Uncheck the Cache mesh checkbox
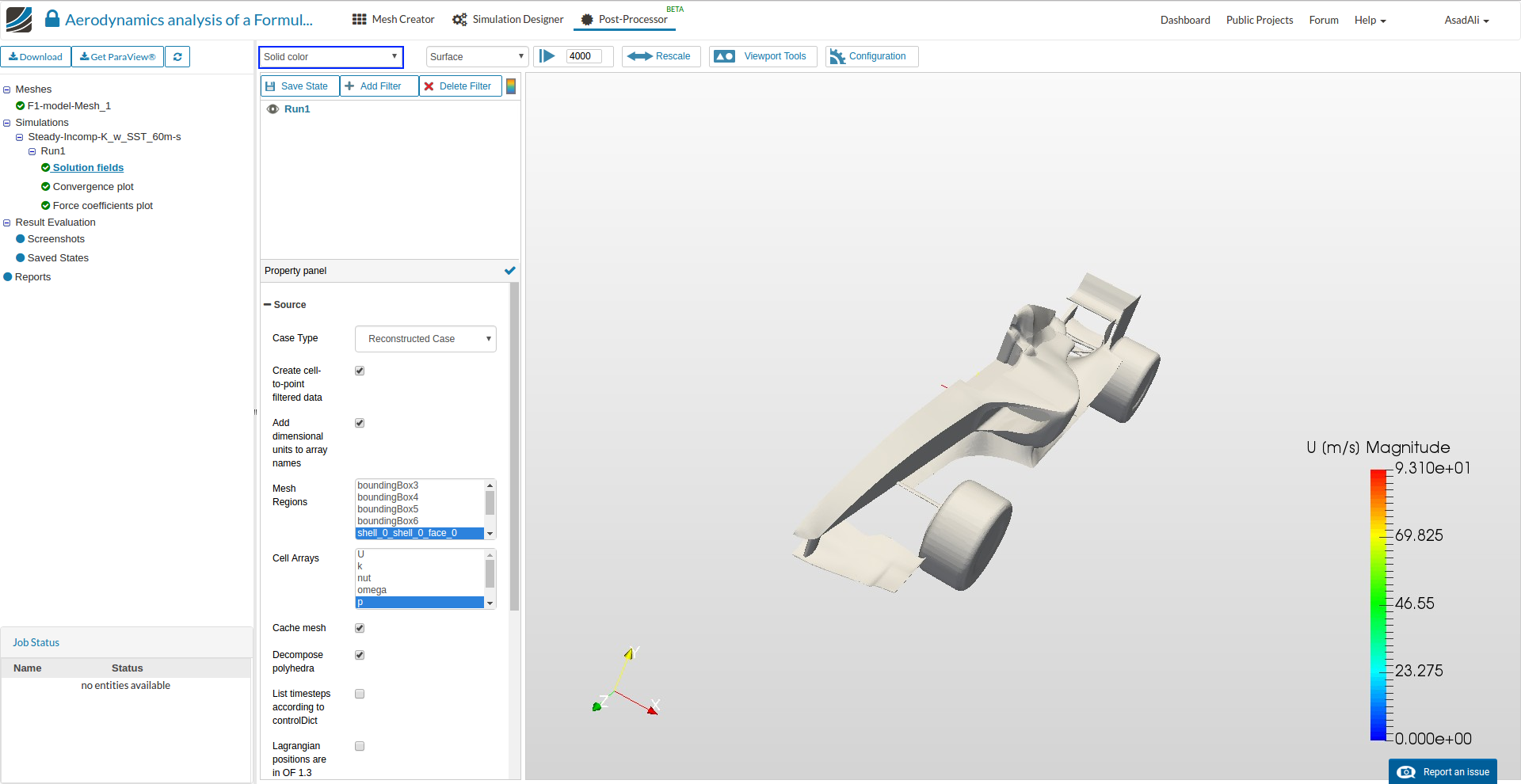1521x784 pixels. tap(360, 628)
